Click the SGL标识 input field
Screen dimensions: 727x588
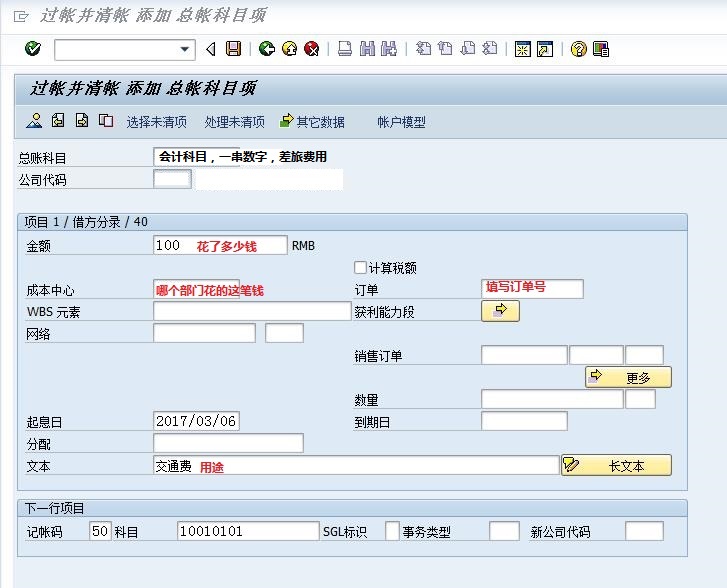(x=392, y=531)
